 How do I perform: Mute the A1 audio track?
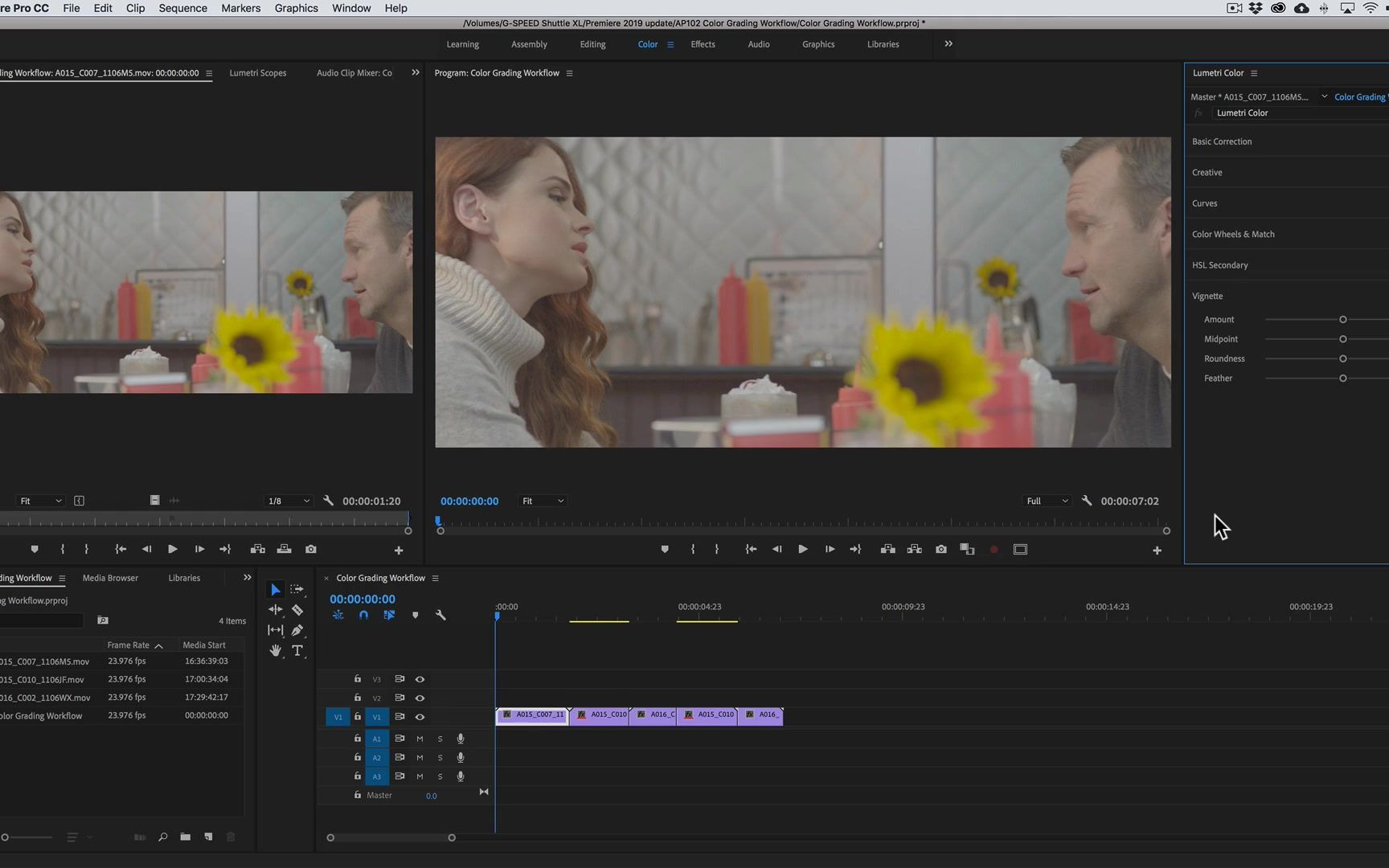419,739
